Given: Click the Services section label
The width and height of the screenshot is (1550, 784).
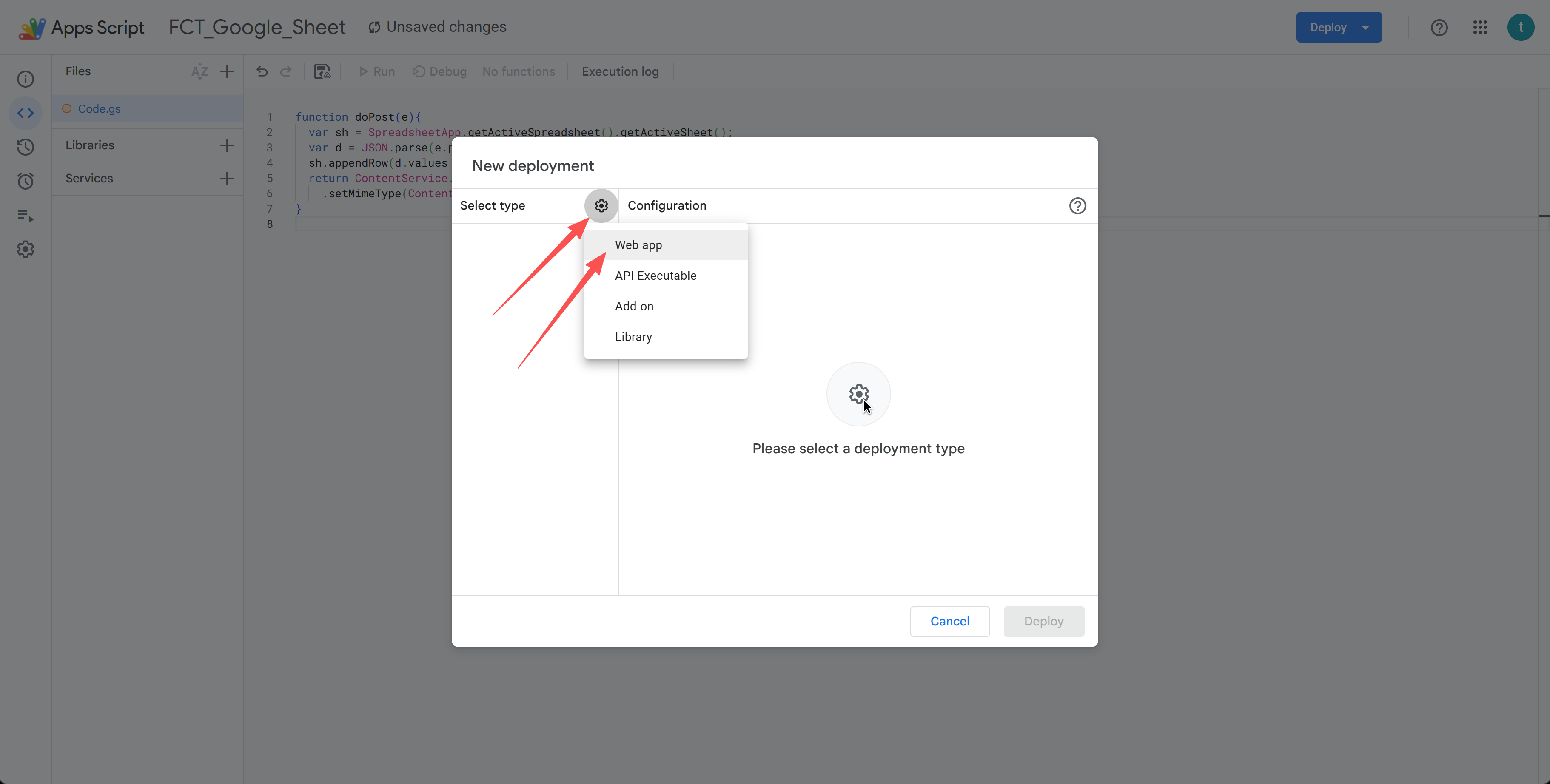Looking at the screenshot, I should click(89, 179).
